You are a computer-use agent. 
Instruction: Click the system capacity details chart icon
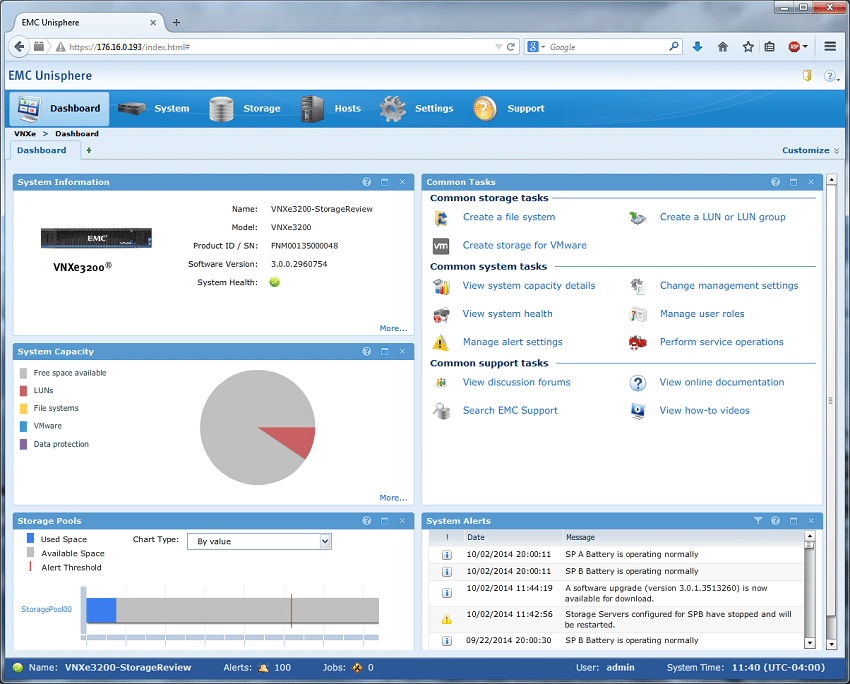click(x=441, y=286)
